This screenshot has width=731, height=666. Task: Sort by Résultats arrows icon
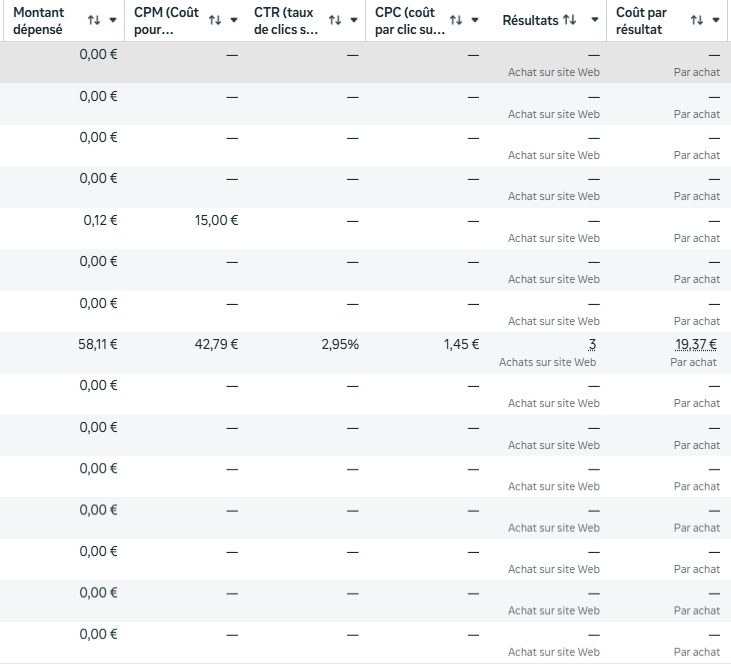click(569, 20)
